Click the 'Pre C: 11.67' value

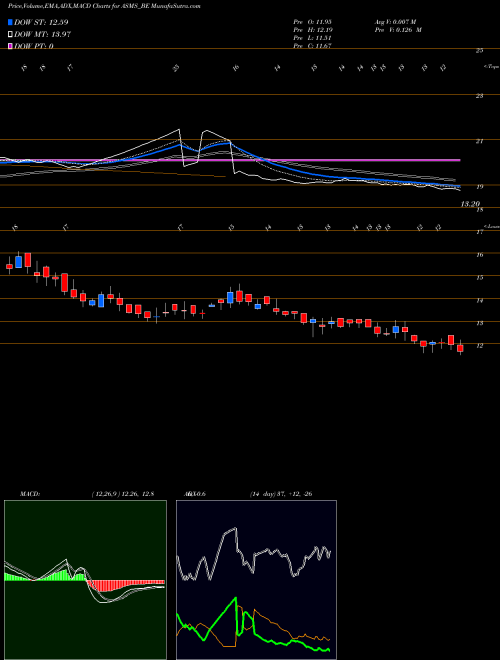tap(314, 46)
